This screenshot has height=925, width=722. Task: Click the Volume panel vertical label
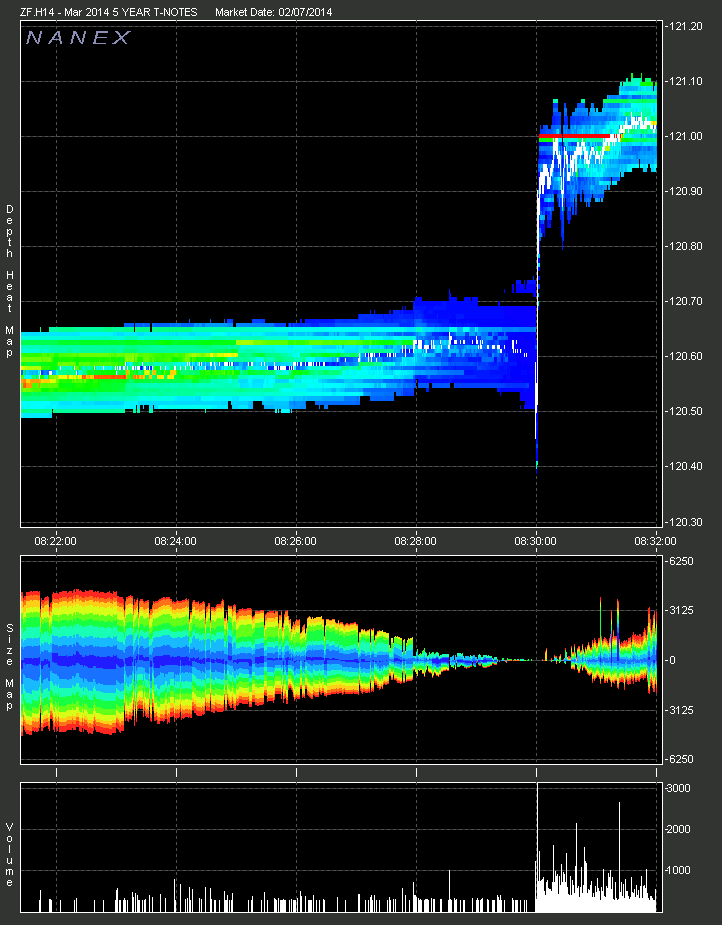[10, 854]
